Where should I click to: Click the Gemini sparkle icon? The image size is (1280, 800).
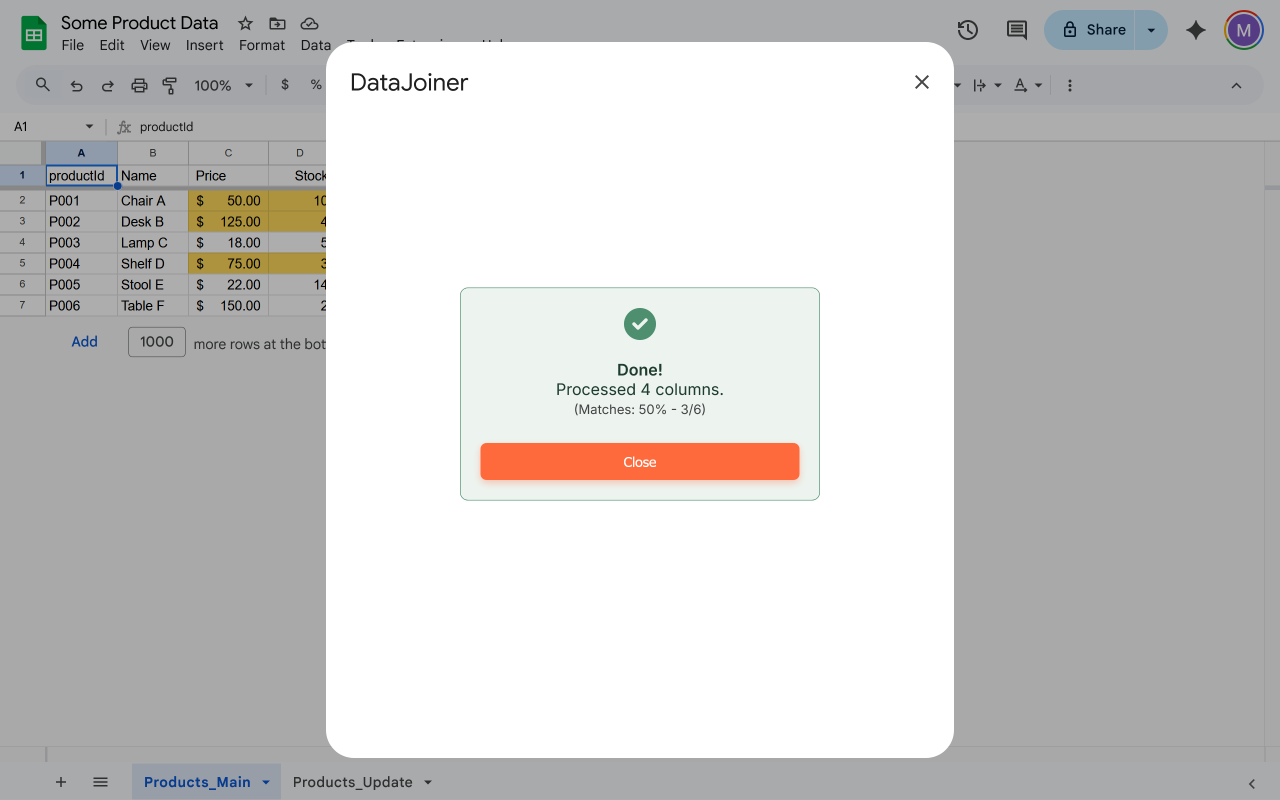pos(1195,30)
